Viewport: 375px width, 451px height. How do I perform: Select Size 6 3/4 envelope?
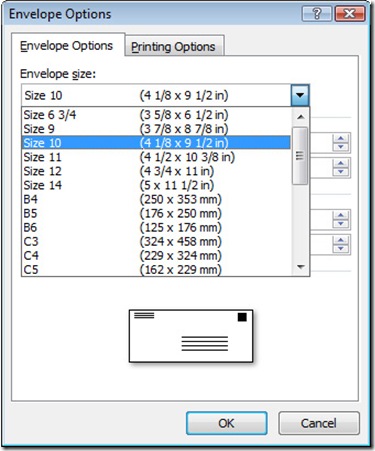pyautogui.click(x=156, y=115)
